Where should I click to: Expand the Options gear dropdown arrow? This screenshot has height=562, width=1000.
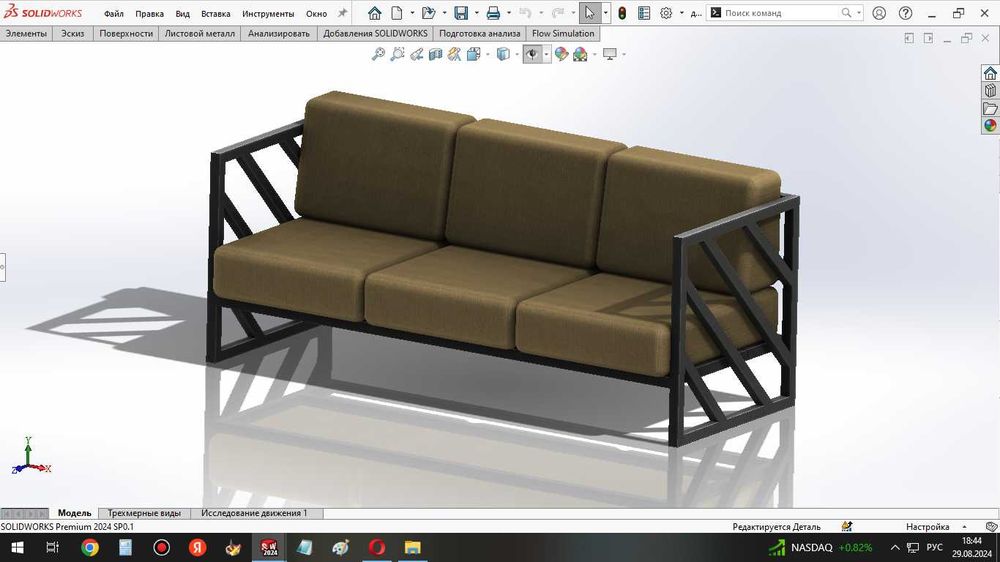(x=681, y=13)
